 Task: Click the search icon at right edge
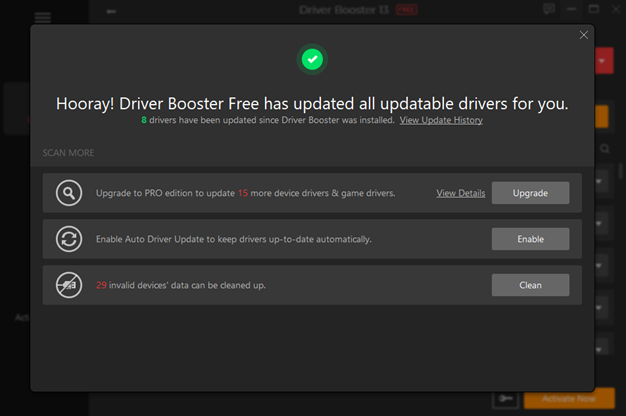tap(605, 149)
